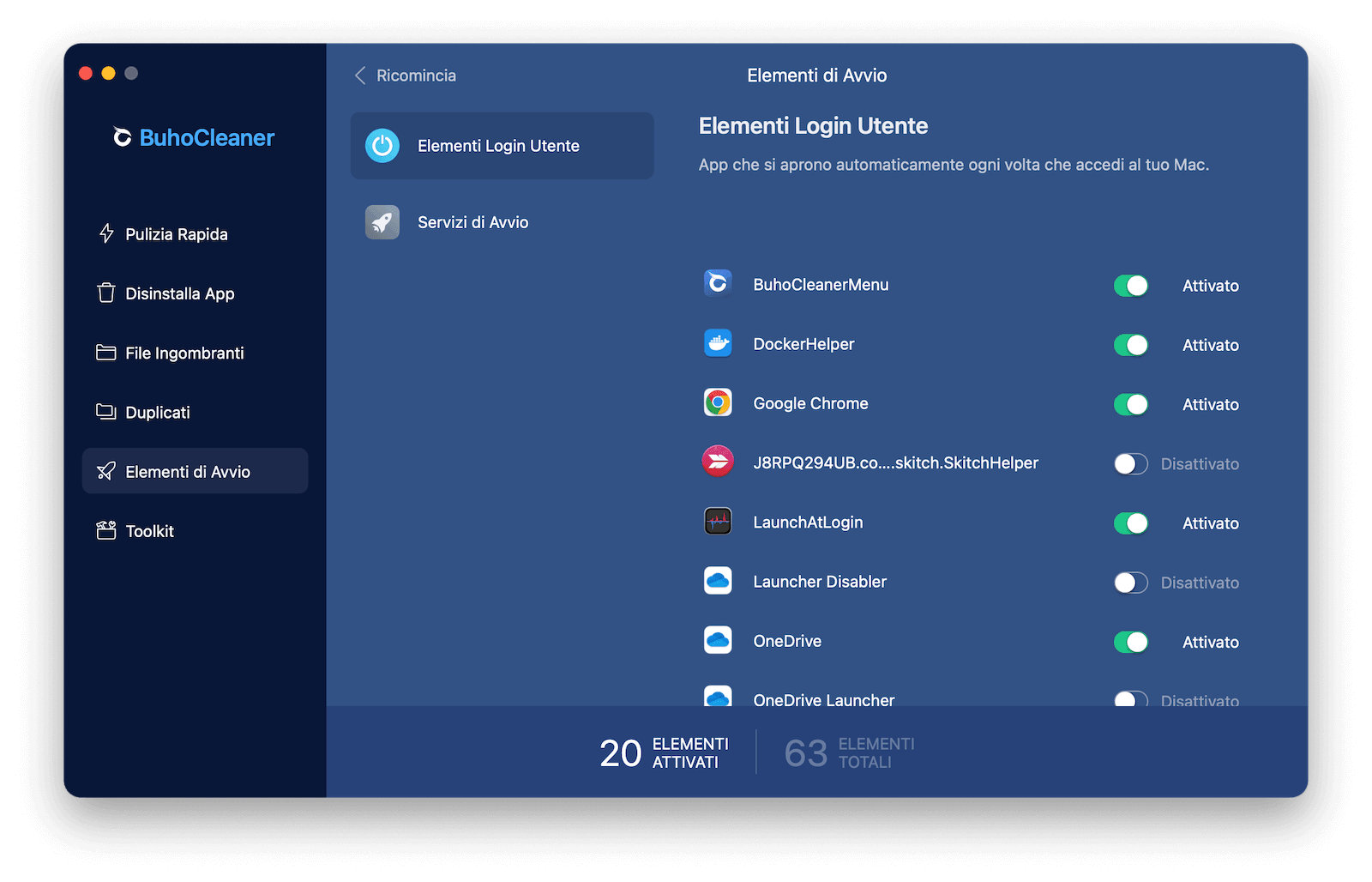Screen dimensions: 1372x882
Task: Click the Skitch helper app icon
Action: tap(718, 462)
